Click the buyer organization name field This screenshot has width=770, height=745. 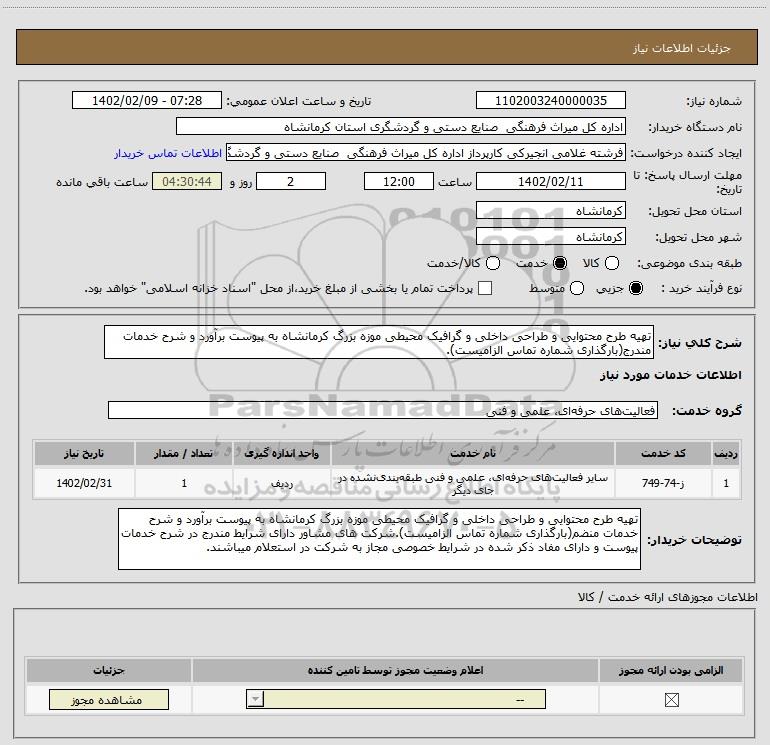401,127
